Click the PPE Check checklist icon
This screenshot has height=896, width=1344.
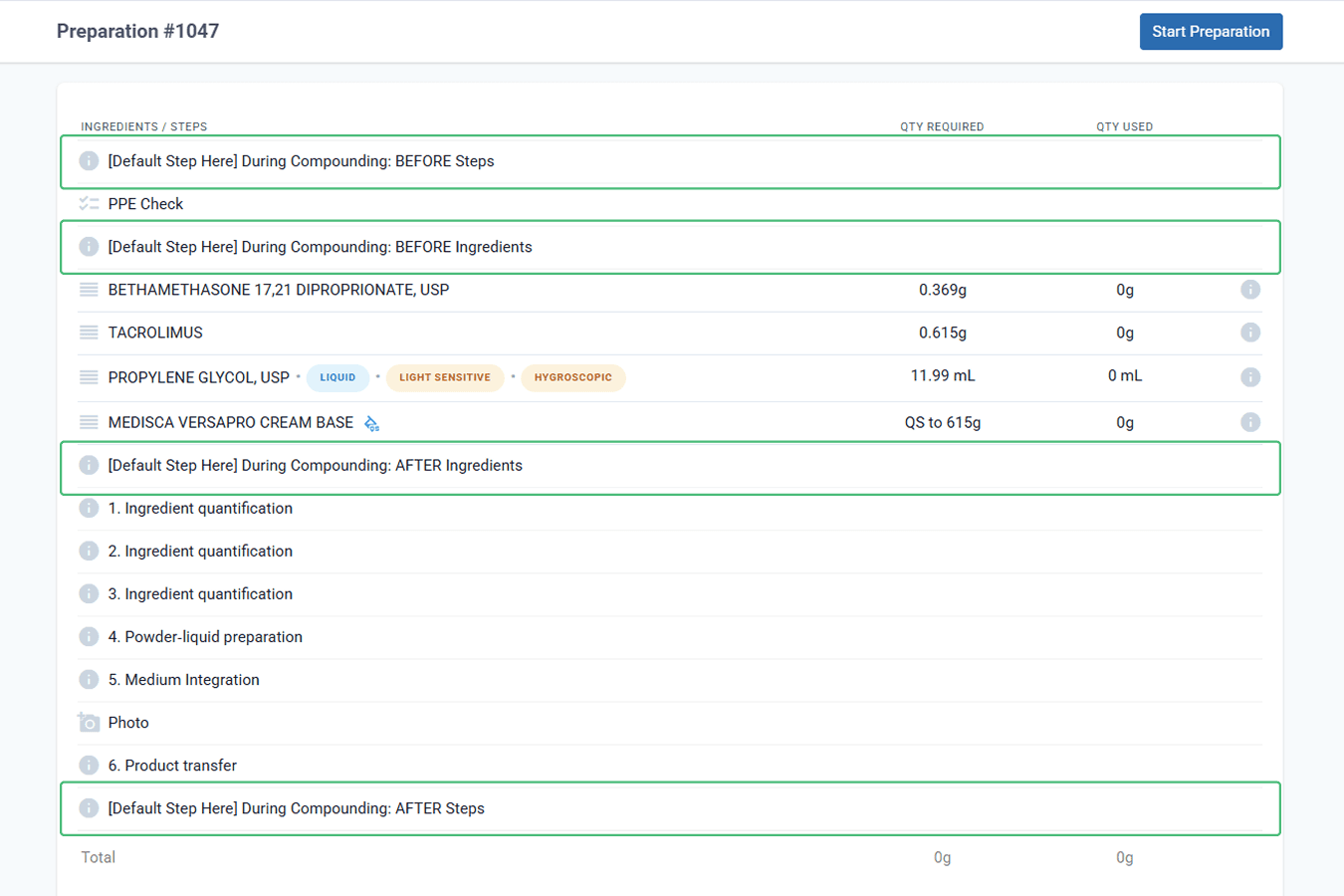pyautogui.click(x=89, y=204)
